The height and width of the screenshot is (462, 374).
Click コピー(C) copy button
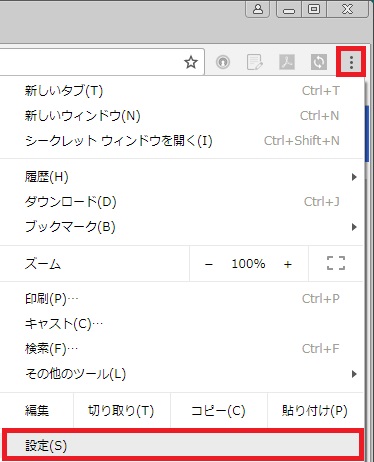coord(219,410)
